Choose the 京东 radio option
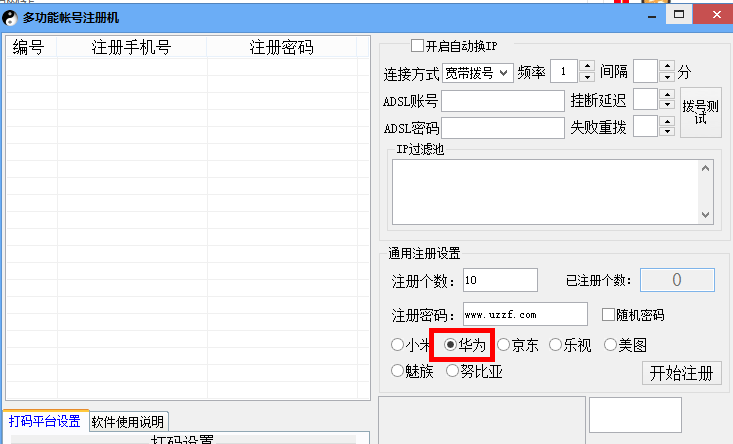The width and height of the screenshot is (733, 444). coord(503,345)
